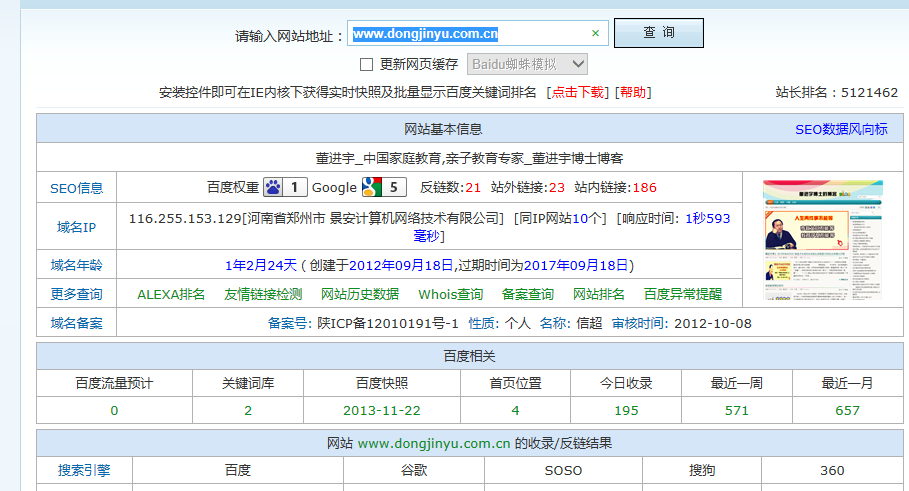Open the 网站排名 link

click(599, 294)
